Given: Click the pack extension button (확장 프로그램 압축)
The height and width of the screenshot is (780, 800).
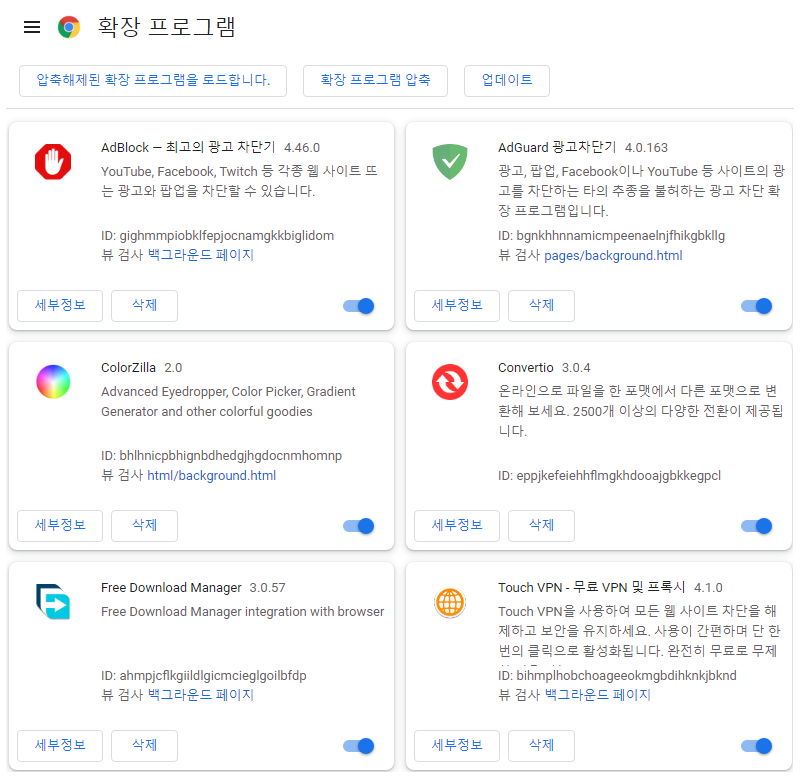Looking at the screenshot, I should point(376,81).
